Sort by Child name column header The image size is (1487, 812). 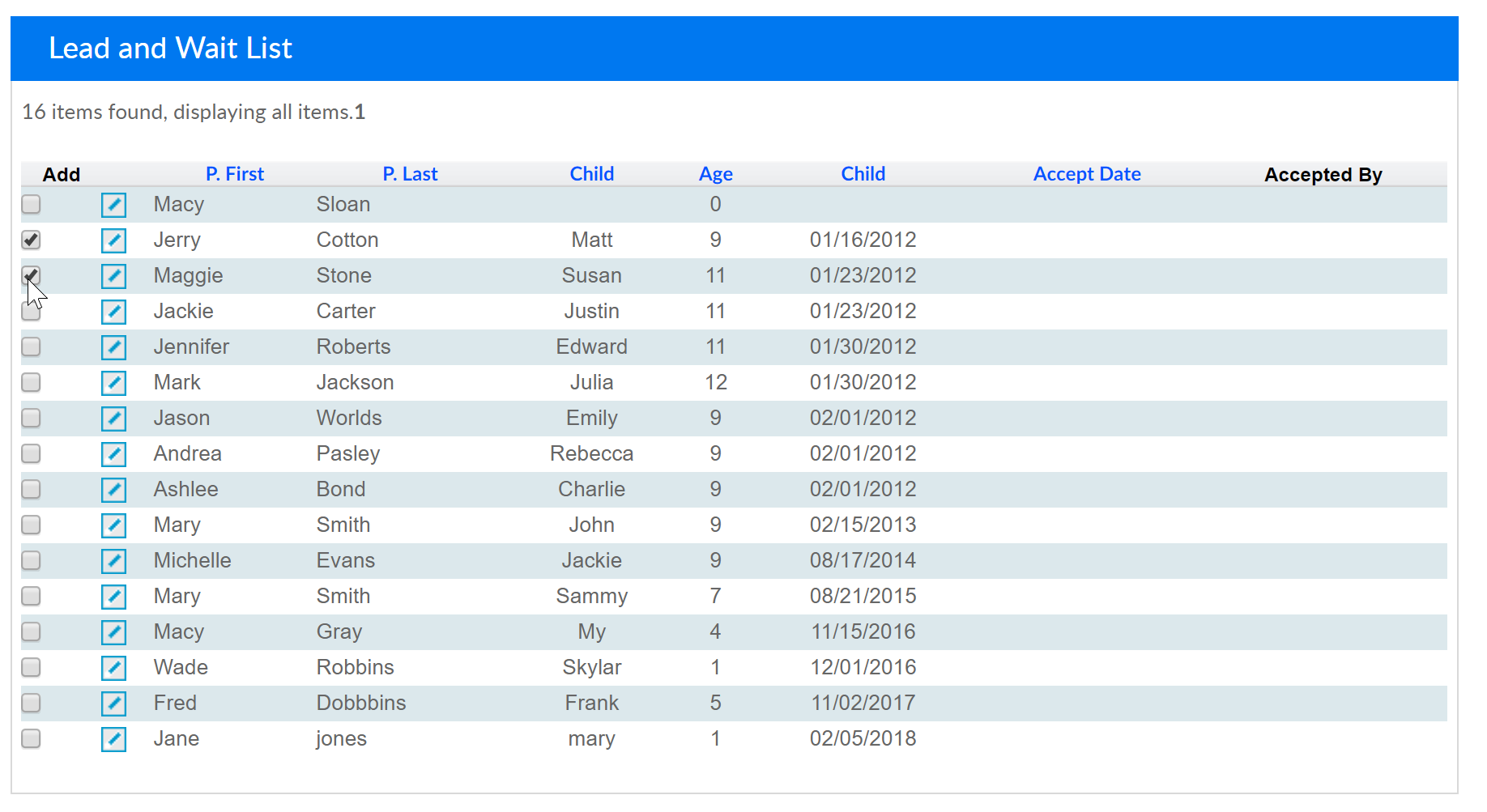point(592,174)
